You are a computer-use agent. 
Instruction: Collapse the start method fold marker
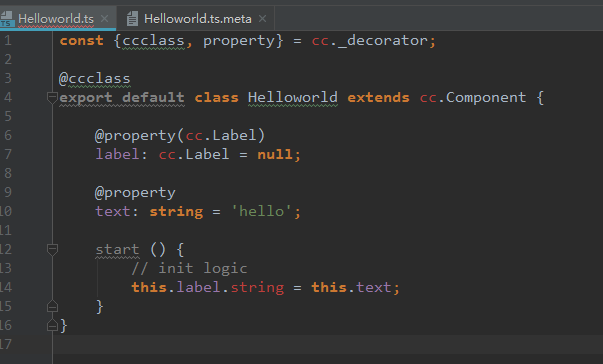pyautogui.click(x=52, y=249)
